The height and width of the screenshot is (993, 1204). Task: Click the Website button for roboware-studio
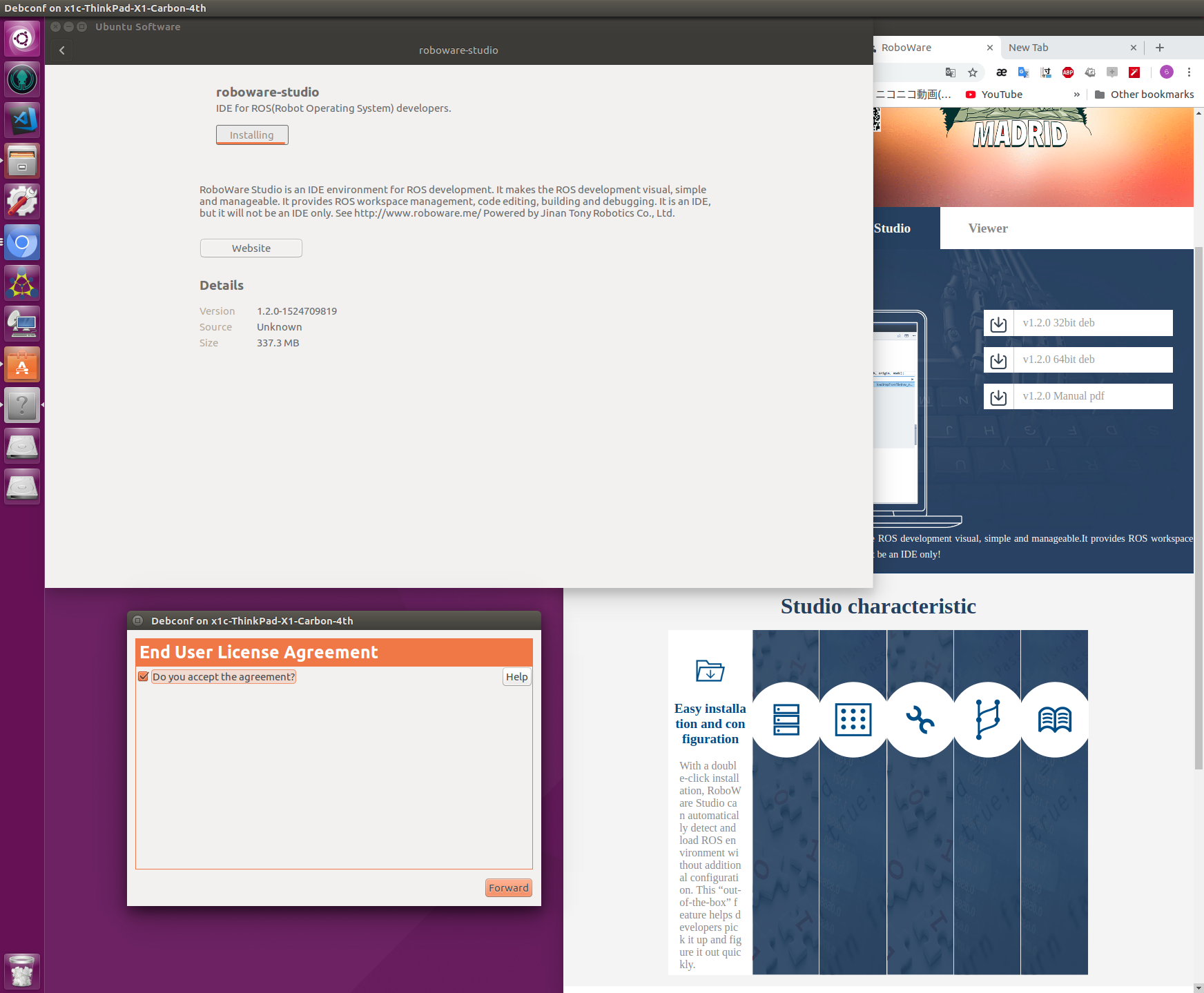point(251,248)
